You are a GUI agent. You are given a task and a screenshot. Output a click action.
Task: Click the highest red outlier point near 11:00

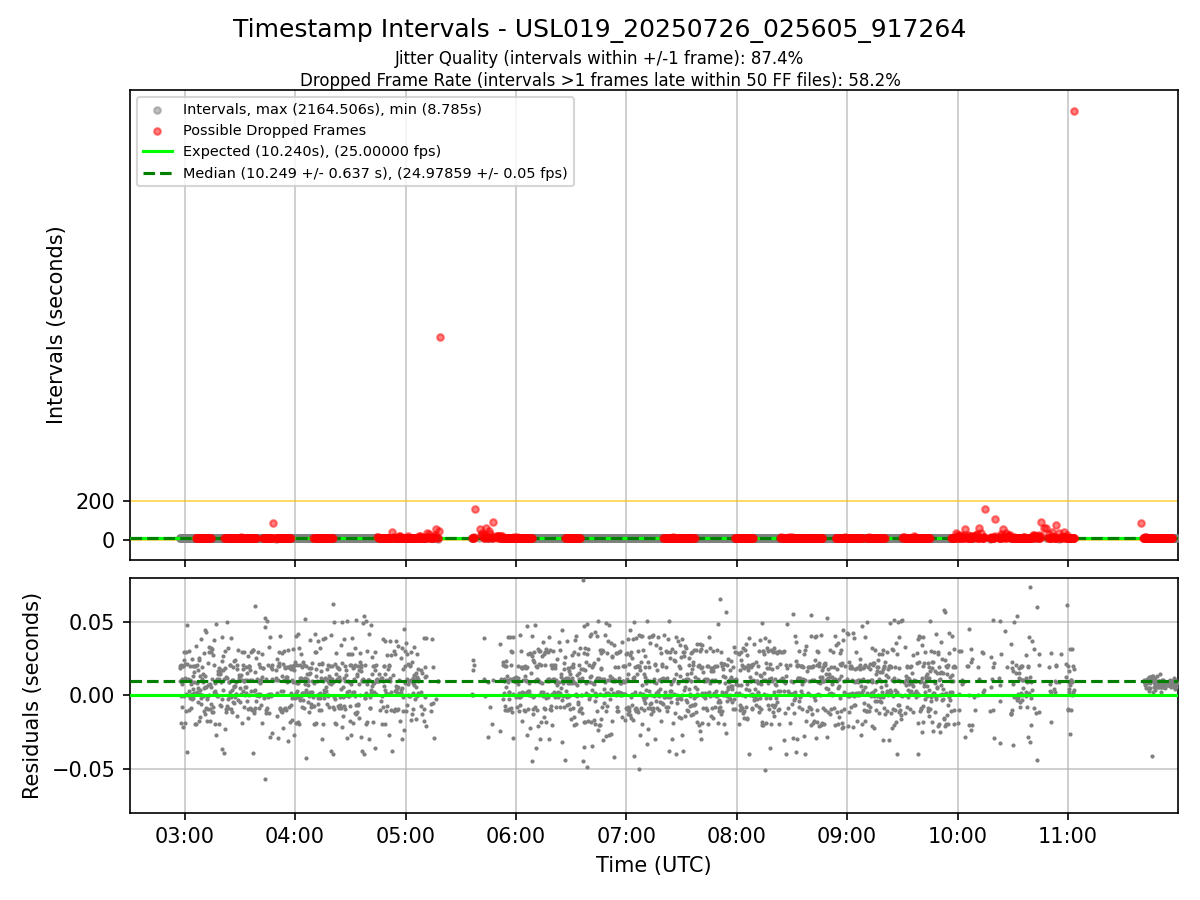pos(1074,111)
